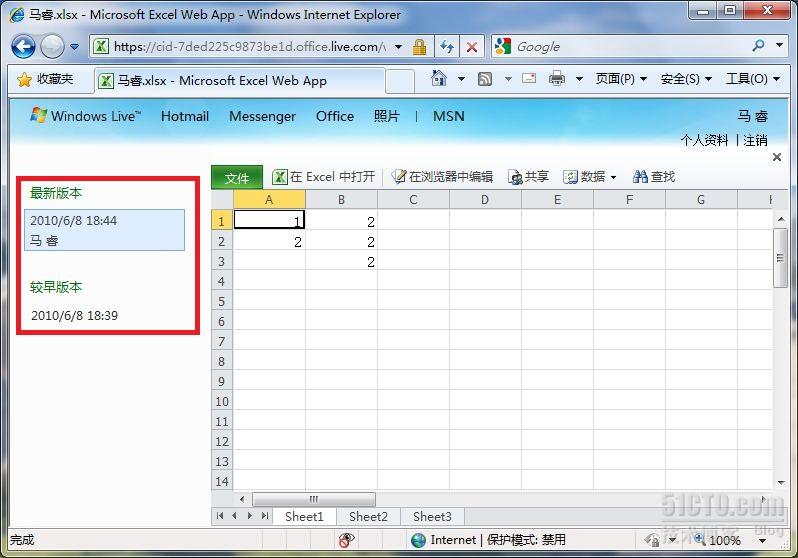Click the security padlock icon

419,47
